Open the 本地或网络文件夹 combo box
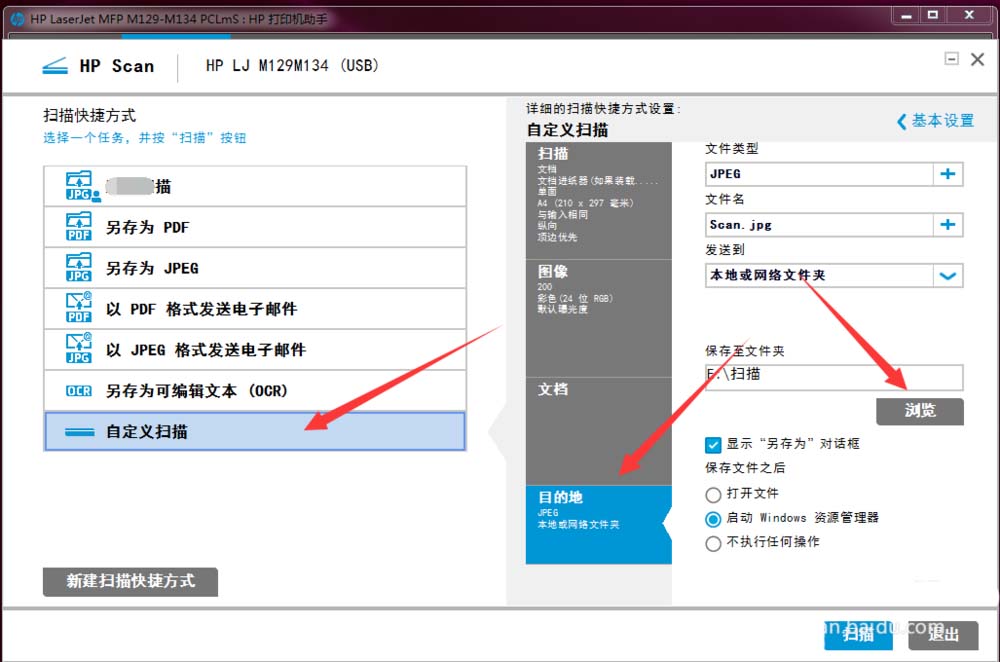This screenshot has width=1000, height=662. [x=834, y=276]
